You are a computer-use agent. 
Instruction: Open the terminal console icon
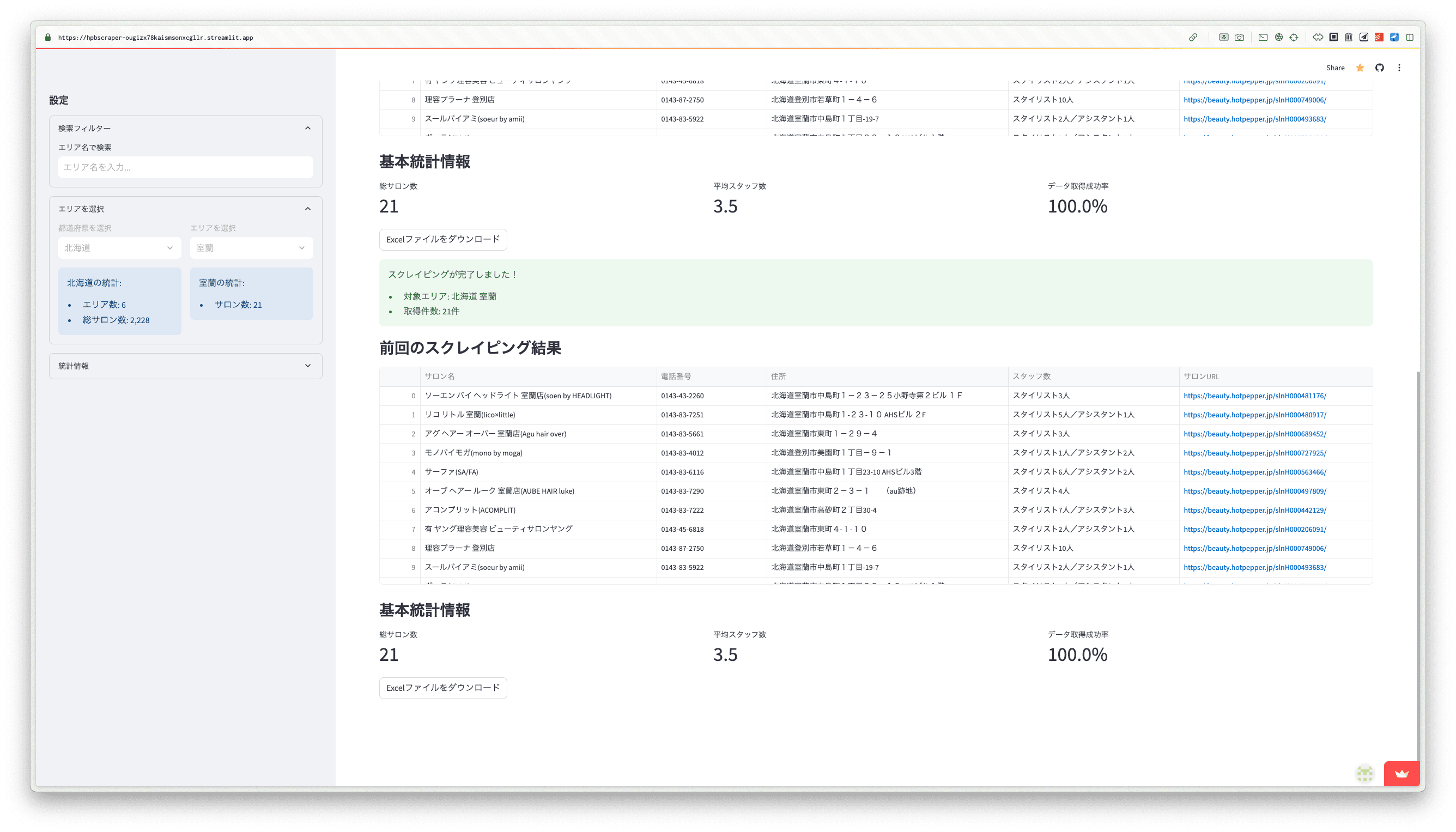[1263, 38]
